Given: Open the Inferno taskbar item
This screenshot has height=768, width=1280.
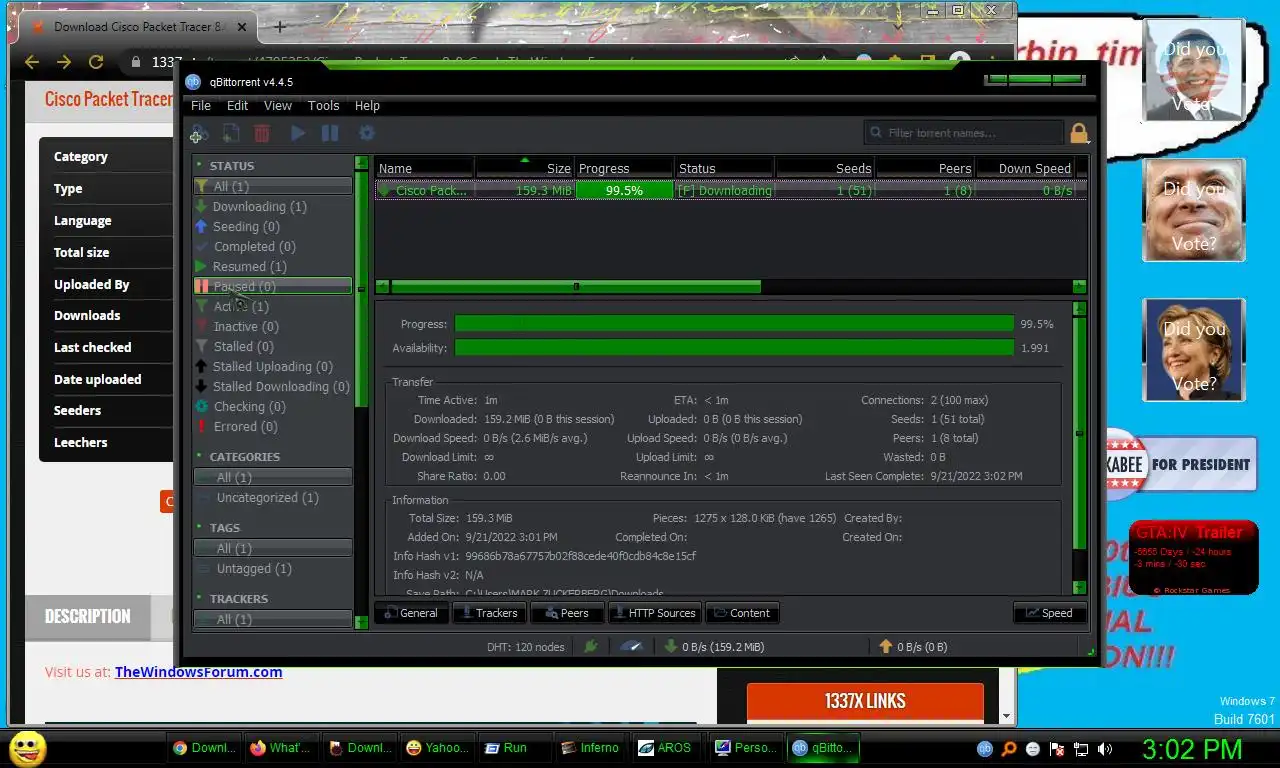Looking at the screenshot, I should click(x=591, y=748).
